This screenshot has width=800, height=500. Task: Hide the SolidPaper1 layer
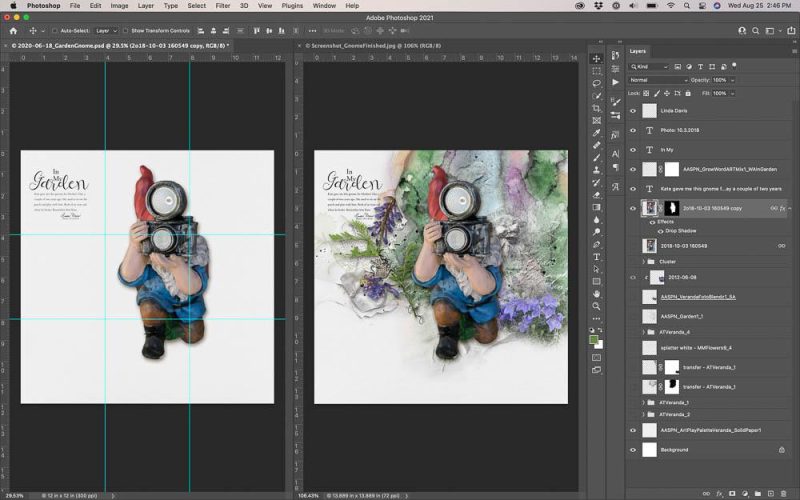tap(633, 430)
